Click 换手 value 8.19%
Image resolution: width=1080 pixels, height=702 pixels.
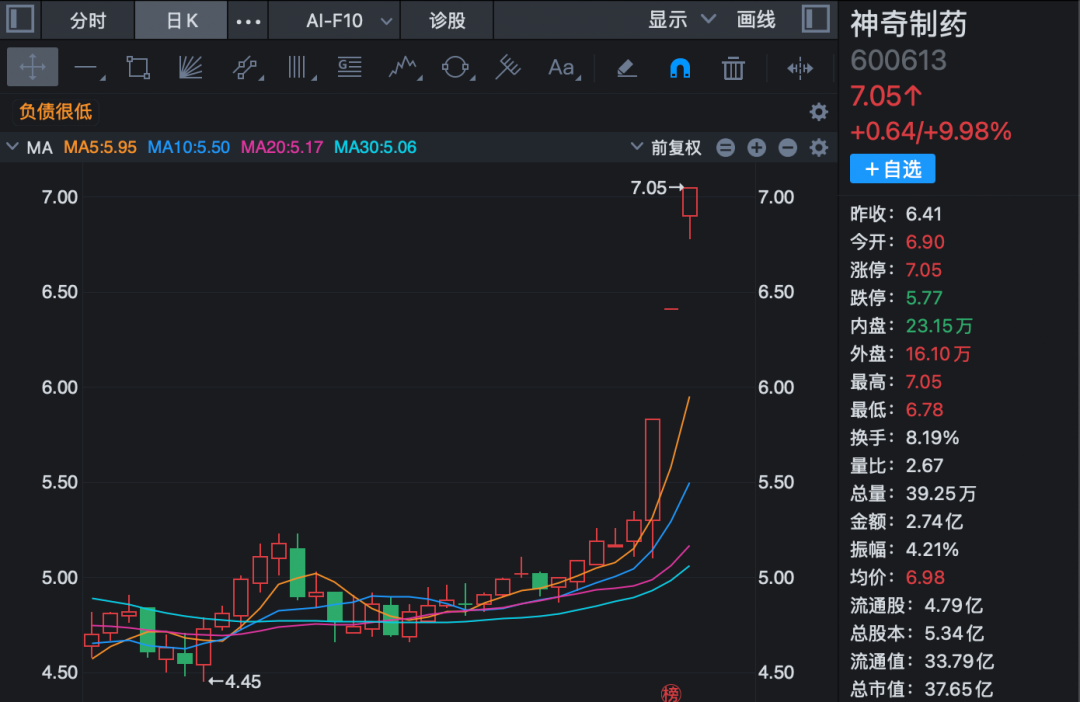(x=932, y=438)
